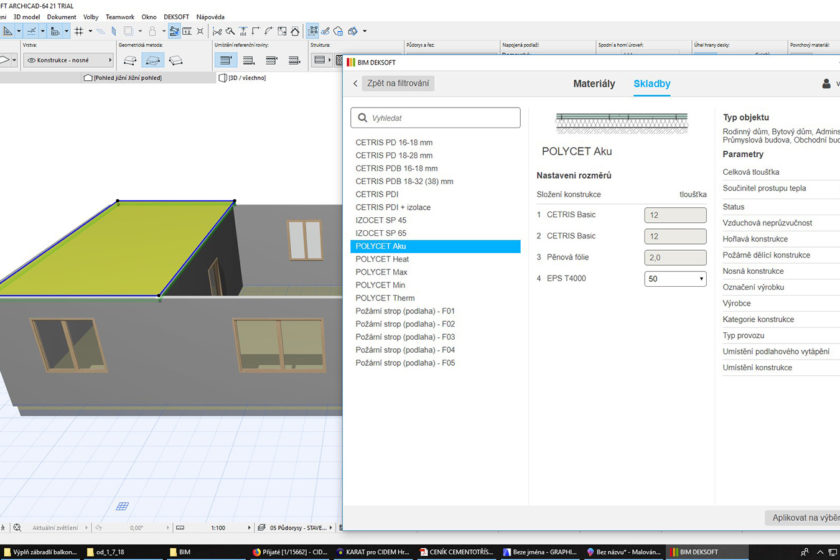Click the highlighted selection icon near toolbar right end
Image resolution: width=840 pixels, height=560 pixels.
pyautogui.click(x=312, y=31)
